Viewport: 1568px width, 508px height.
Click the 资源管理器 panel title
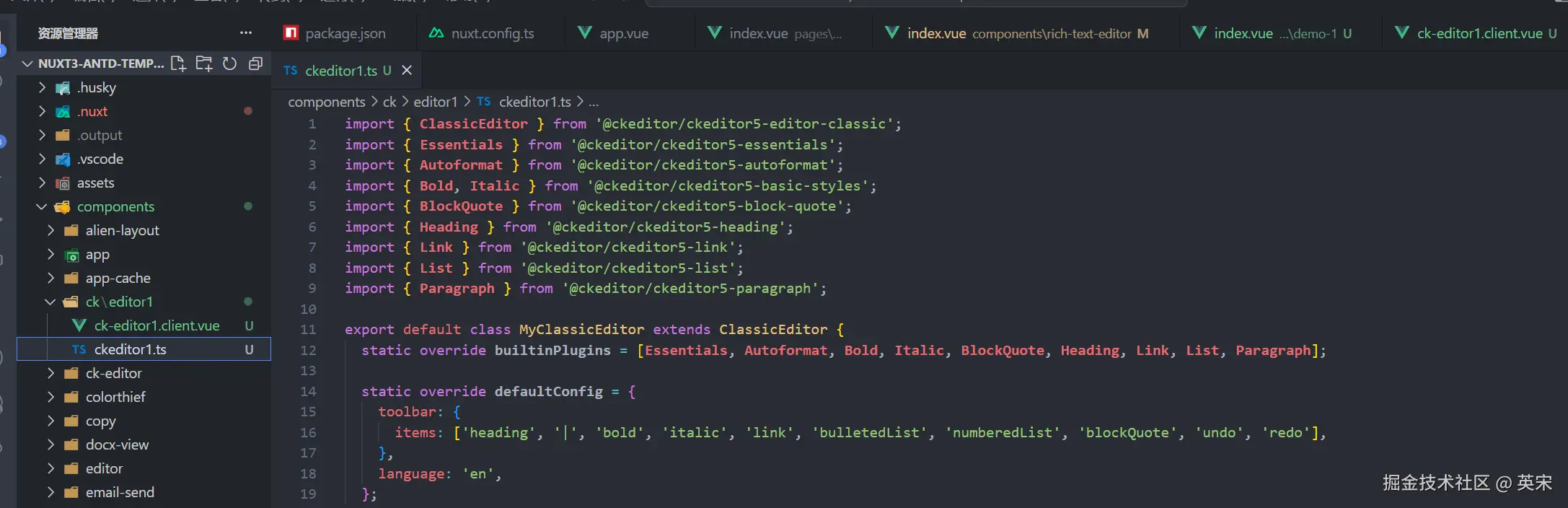68,33
